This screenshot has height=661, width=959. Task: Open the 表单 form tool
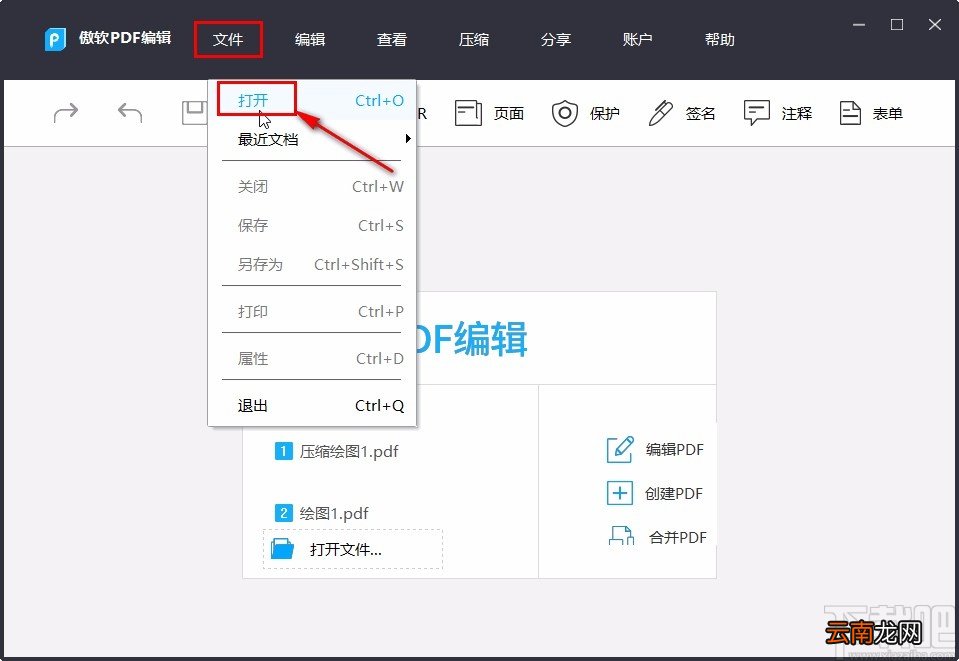coord(872,114)
